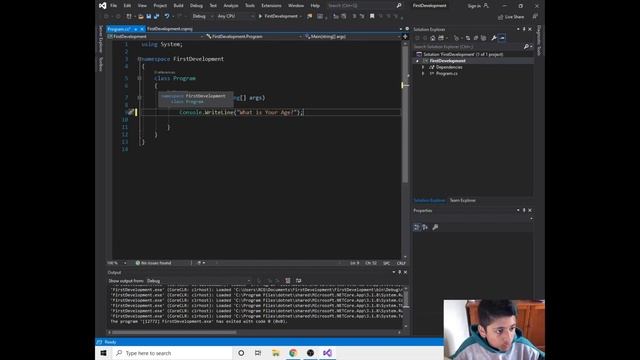The height and width of the screenshot is (360, 640).
Task: Click the Sign in account icon
Action: (486, 6)
